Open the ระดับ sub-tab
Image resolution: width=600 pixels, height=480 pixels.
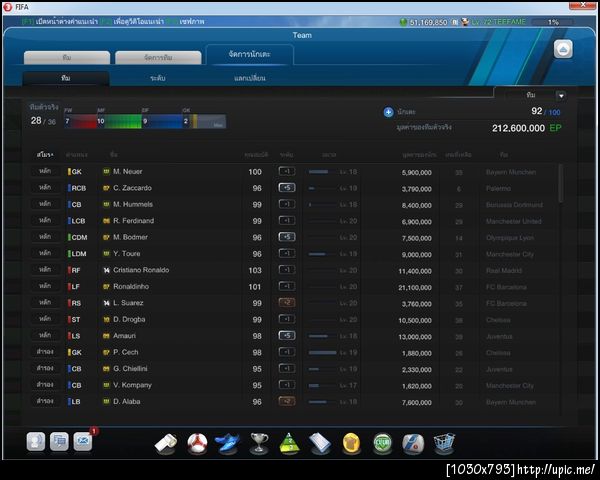(158, 78)
